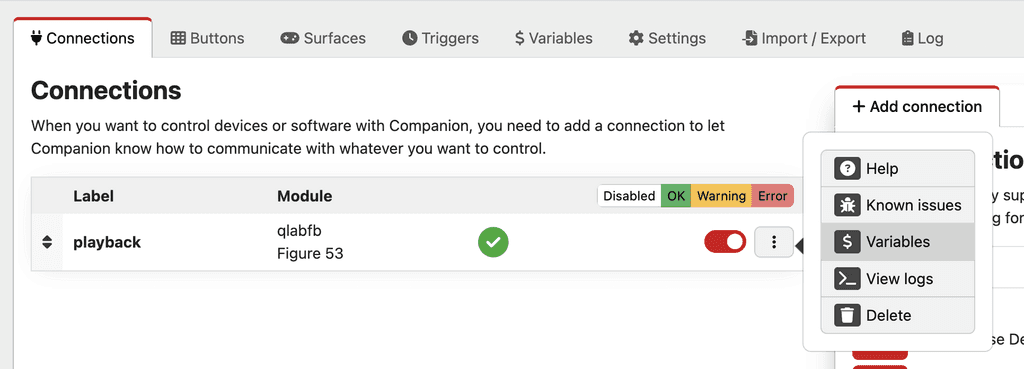Open the Triggers tab

click(x=440, y=38)
